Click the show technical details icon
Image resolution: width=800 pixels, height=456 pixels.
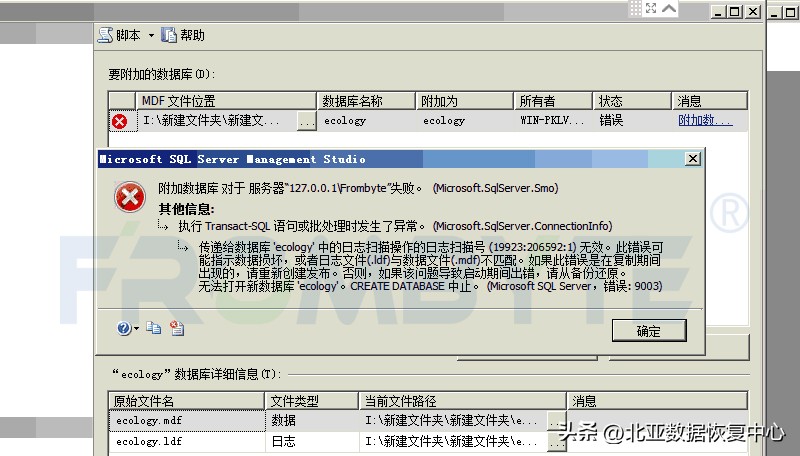coord(177,327)
